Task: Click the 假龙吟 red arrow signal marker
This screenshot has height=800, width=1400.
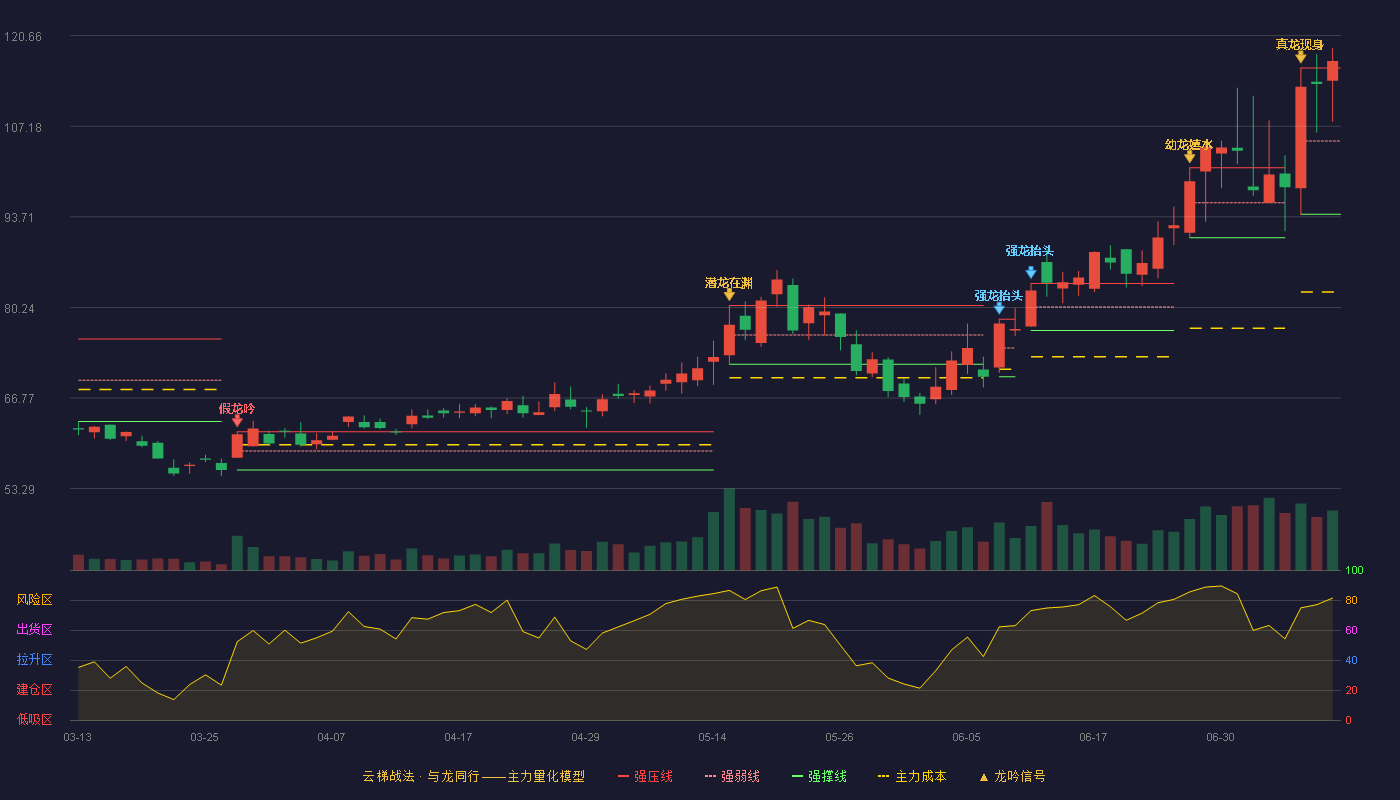Action: [237, 421]
